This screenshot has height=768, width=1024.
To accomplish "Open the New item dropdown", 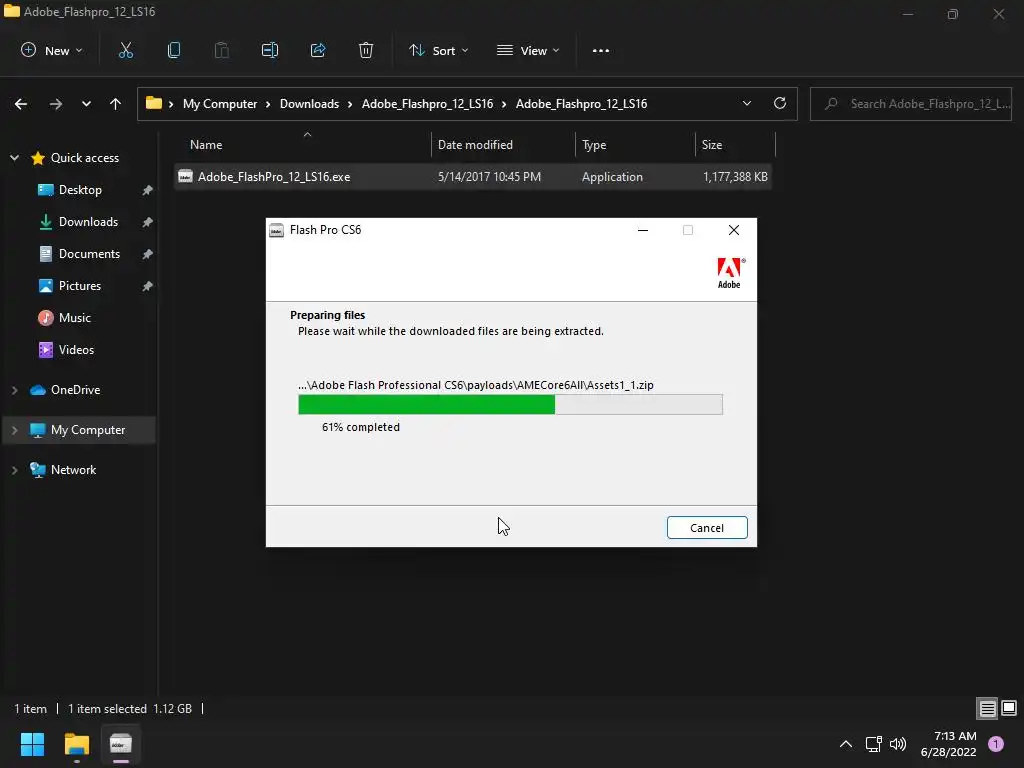I will coord(52,50).
